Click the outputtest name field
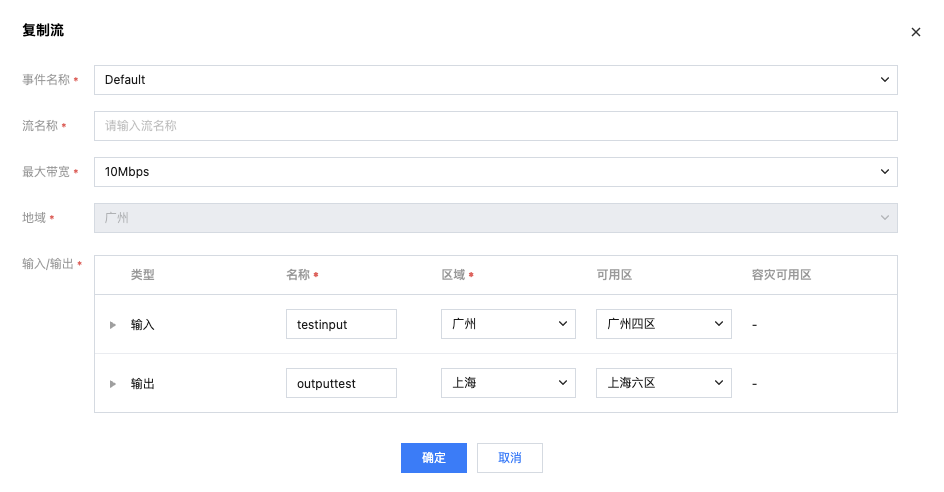 click(x=341, y=383)
